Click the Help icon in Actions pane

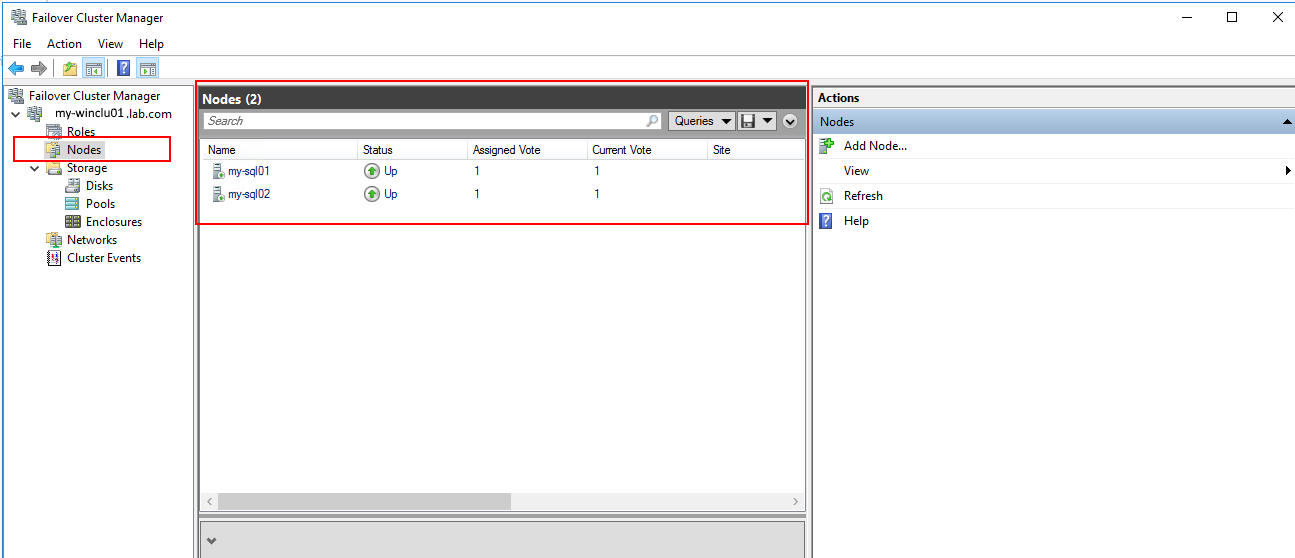(x=826, y=221)
